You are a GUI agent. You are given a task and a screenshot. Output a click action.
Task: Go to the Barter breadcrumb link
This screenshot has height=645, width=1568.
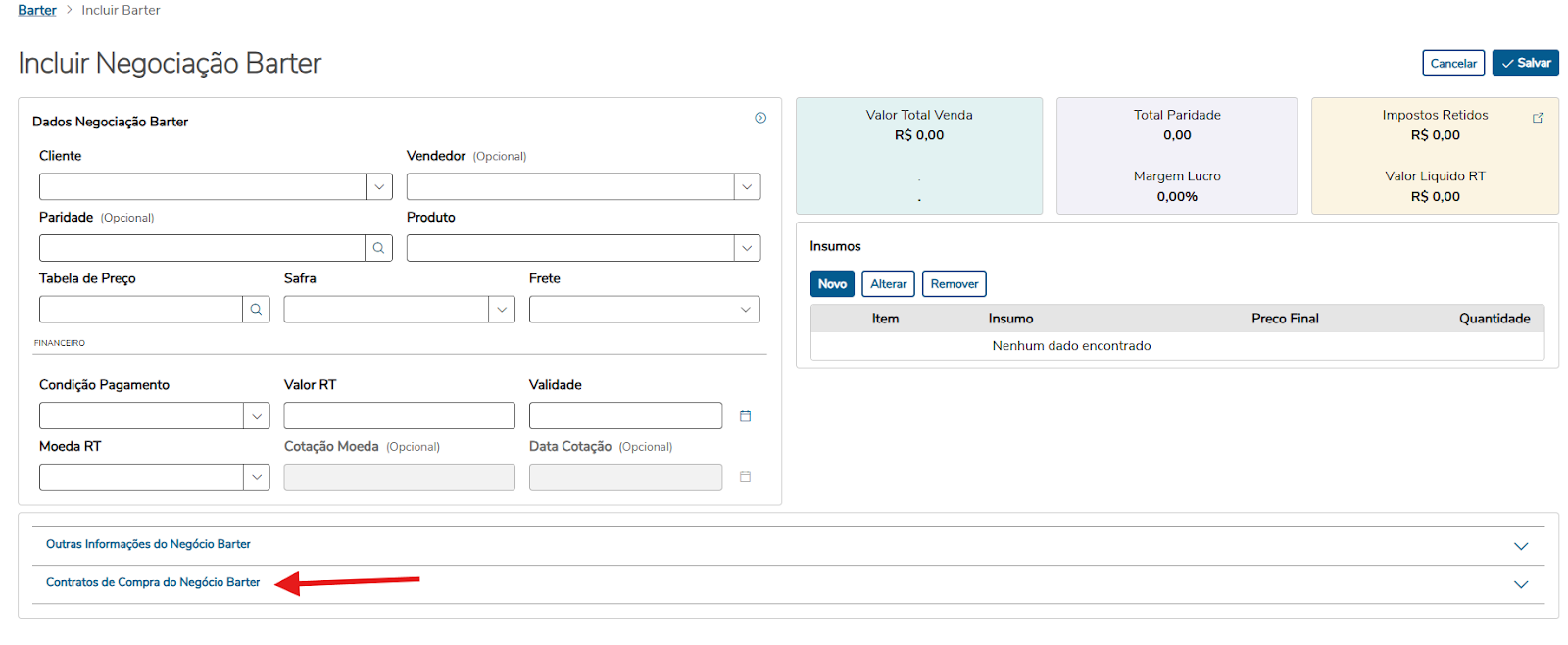37,10
